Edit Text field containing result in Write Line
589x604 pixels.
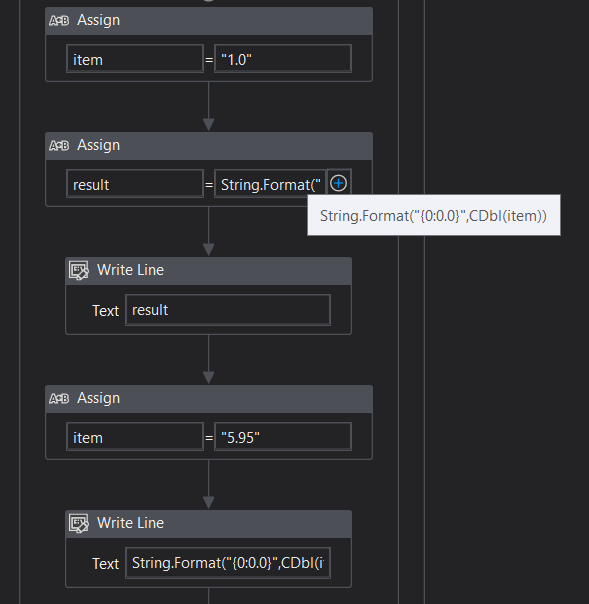(228, 310)
